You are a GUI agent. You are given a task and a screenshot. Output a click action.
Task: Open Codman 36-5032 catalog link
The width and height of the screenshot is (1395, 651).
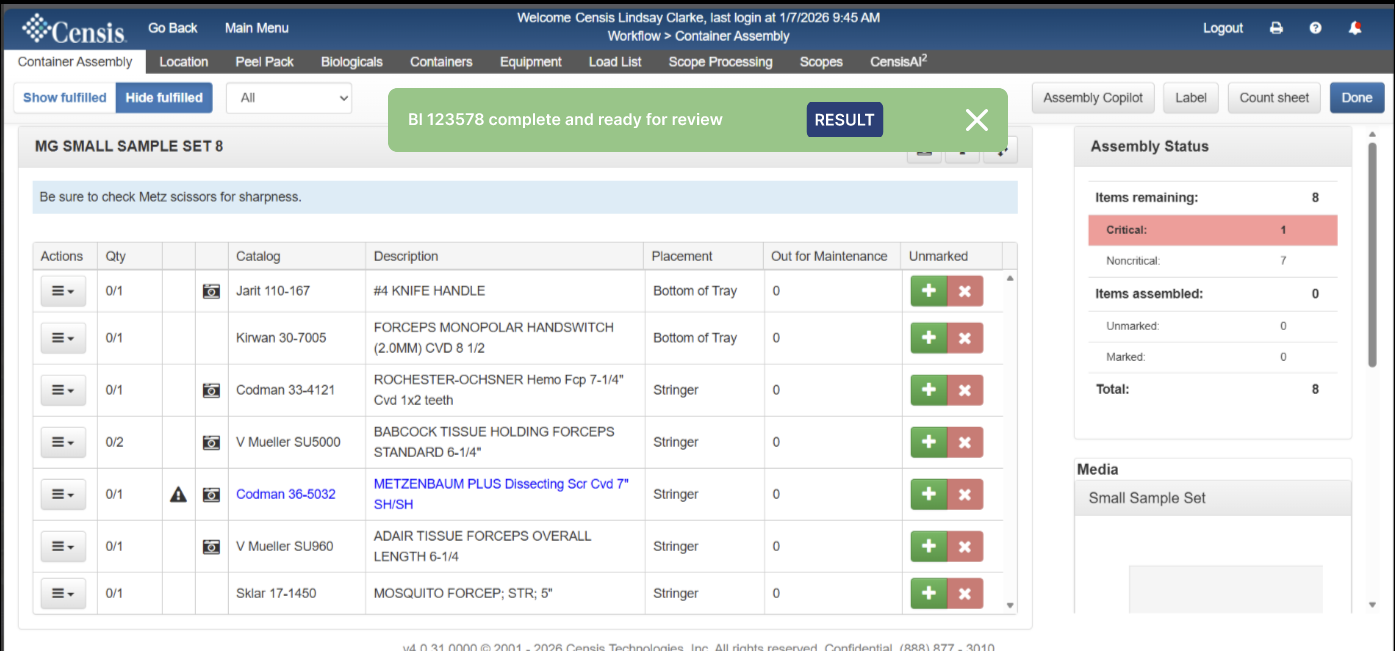coord(286,494)
